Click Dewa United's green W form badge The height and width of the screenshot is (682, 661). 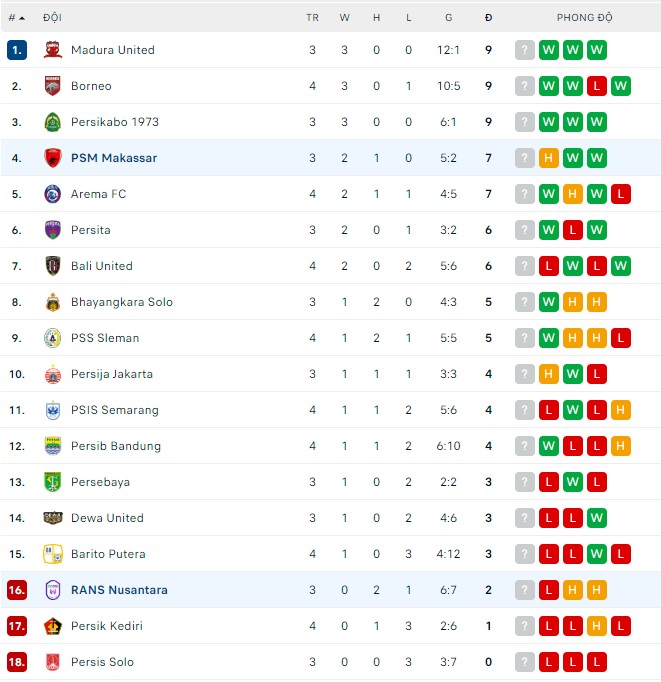(597, 518)
